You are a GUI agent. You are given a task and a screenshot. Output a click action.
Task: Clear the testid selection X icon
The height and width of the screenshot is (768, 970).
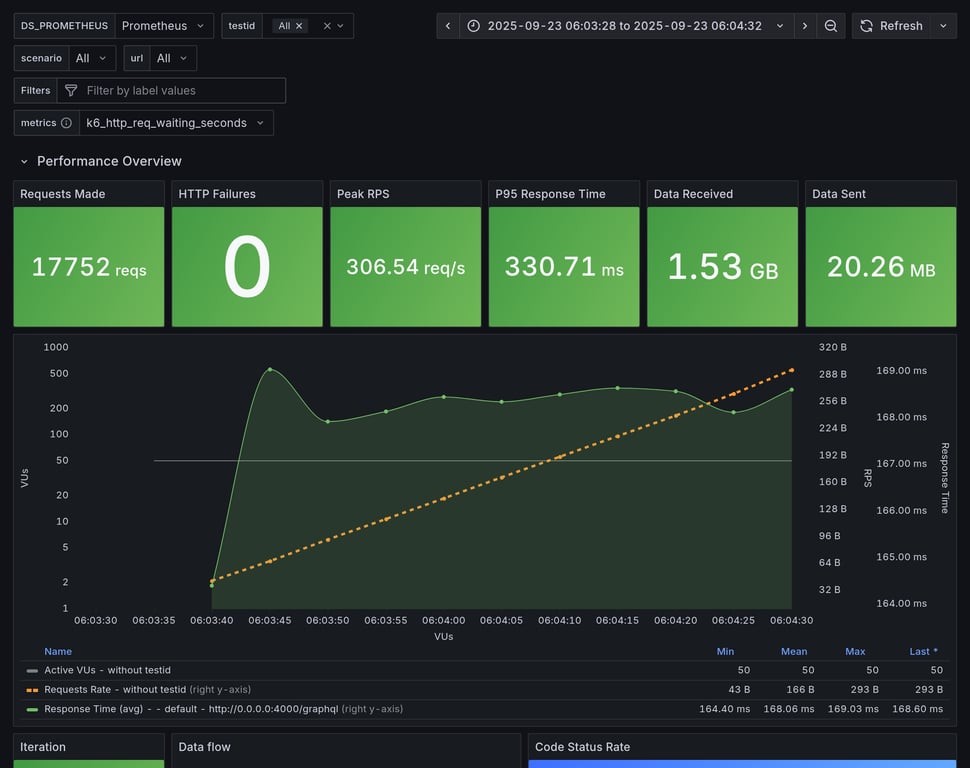326,26
